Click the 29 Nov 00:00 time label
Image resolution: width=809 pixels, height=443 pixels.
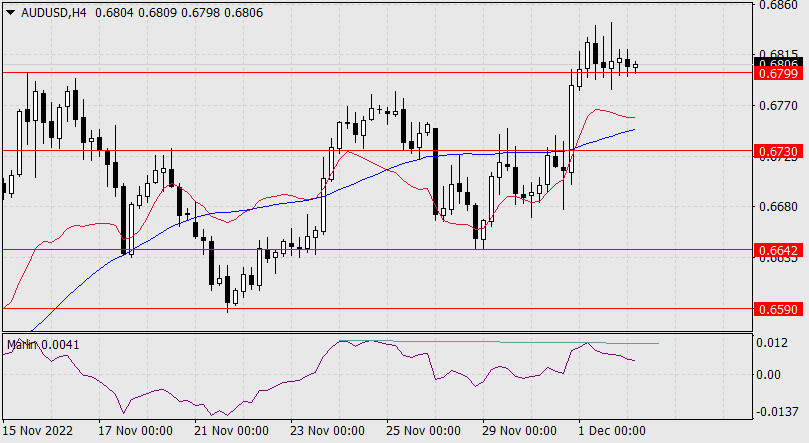coord(518,431)
